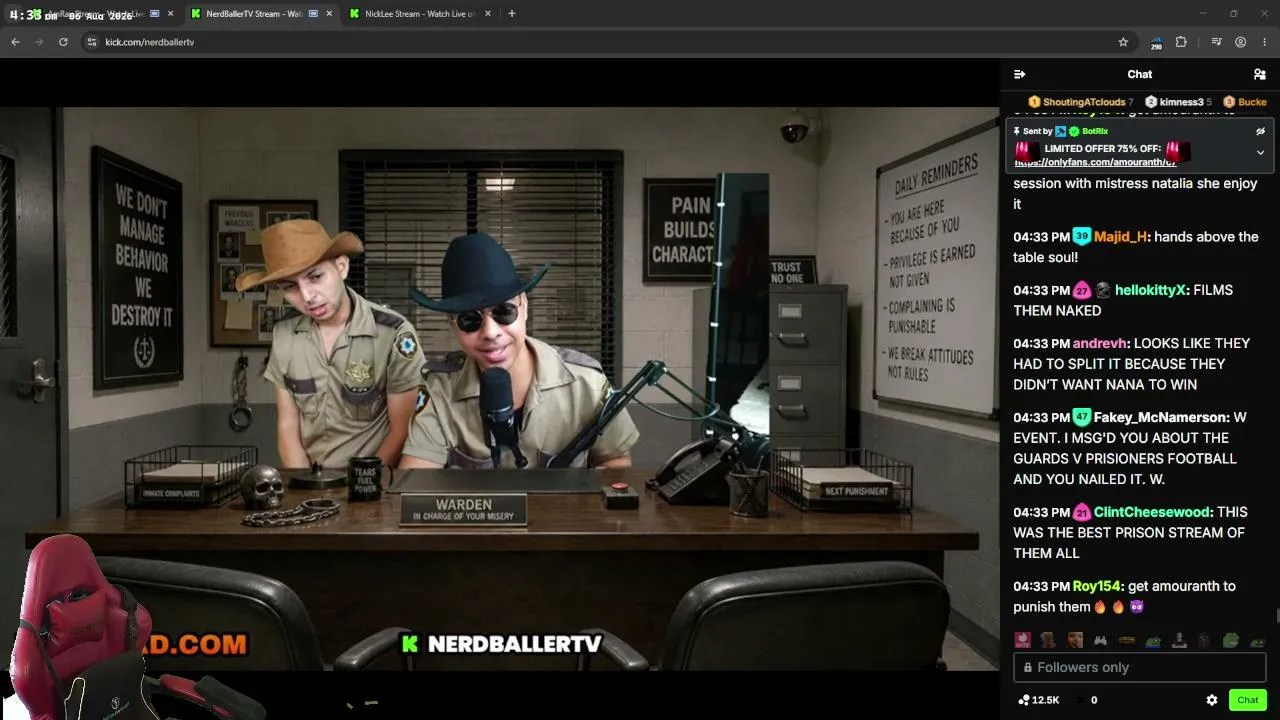Select kimness3 on the gift leaderboard
Image resolution: width=1280 pixels, height=720 pixels.
1181,102
